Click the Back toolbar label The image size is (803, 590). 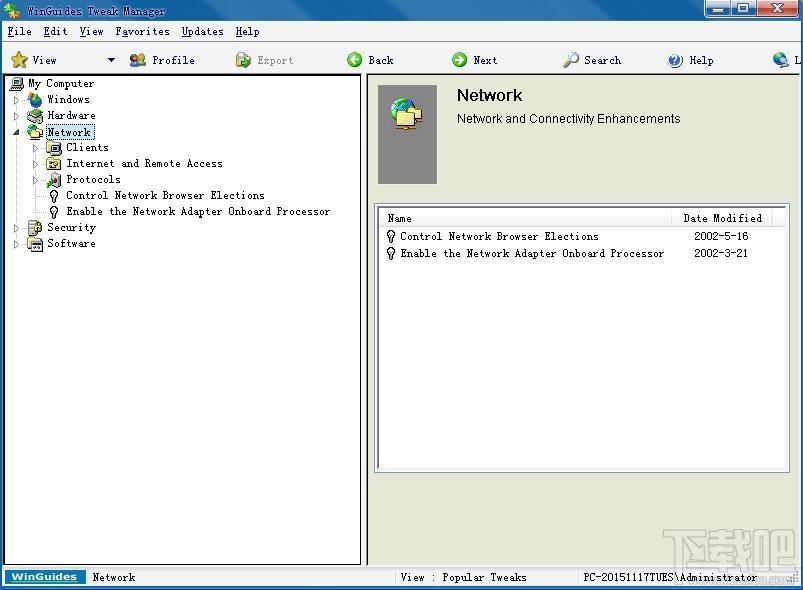[381, 60]
